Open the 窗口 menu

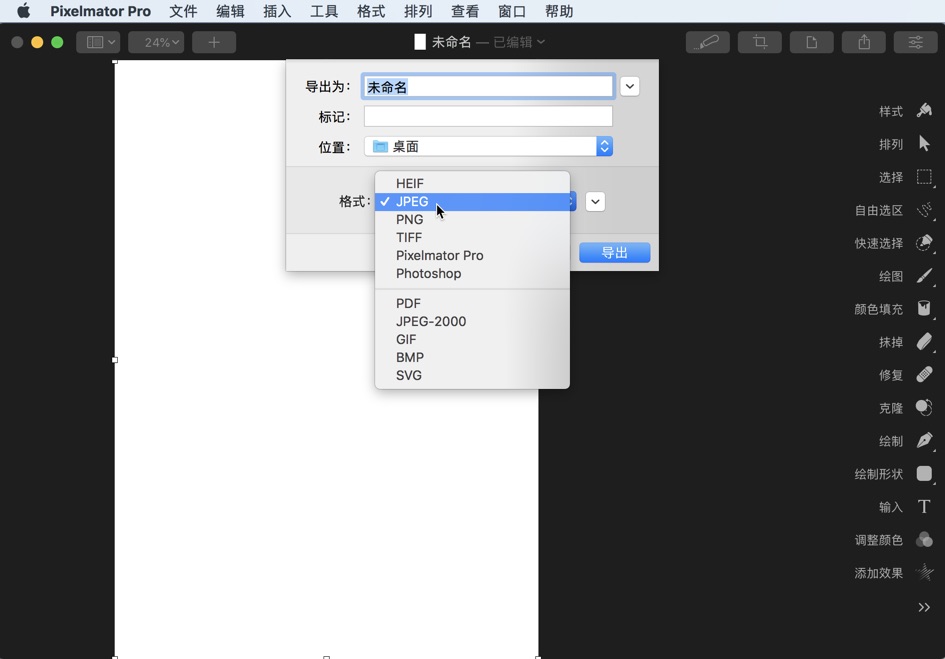pyautogui.click(x=512, y=11)
